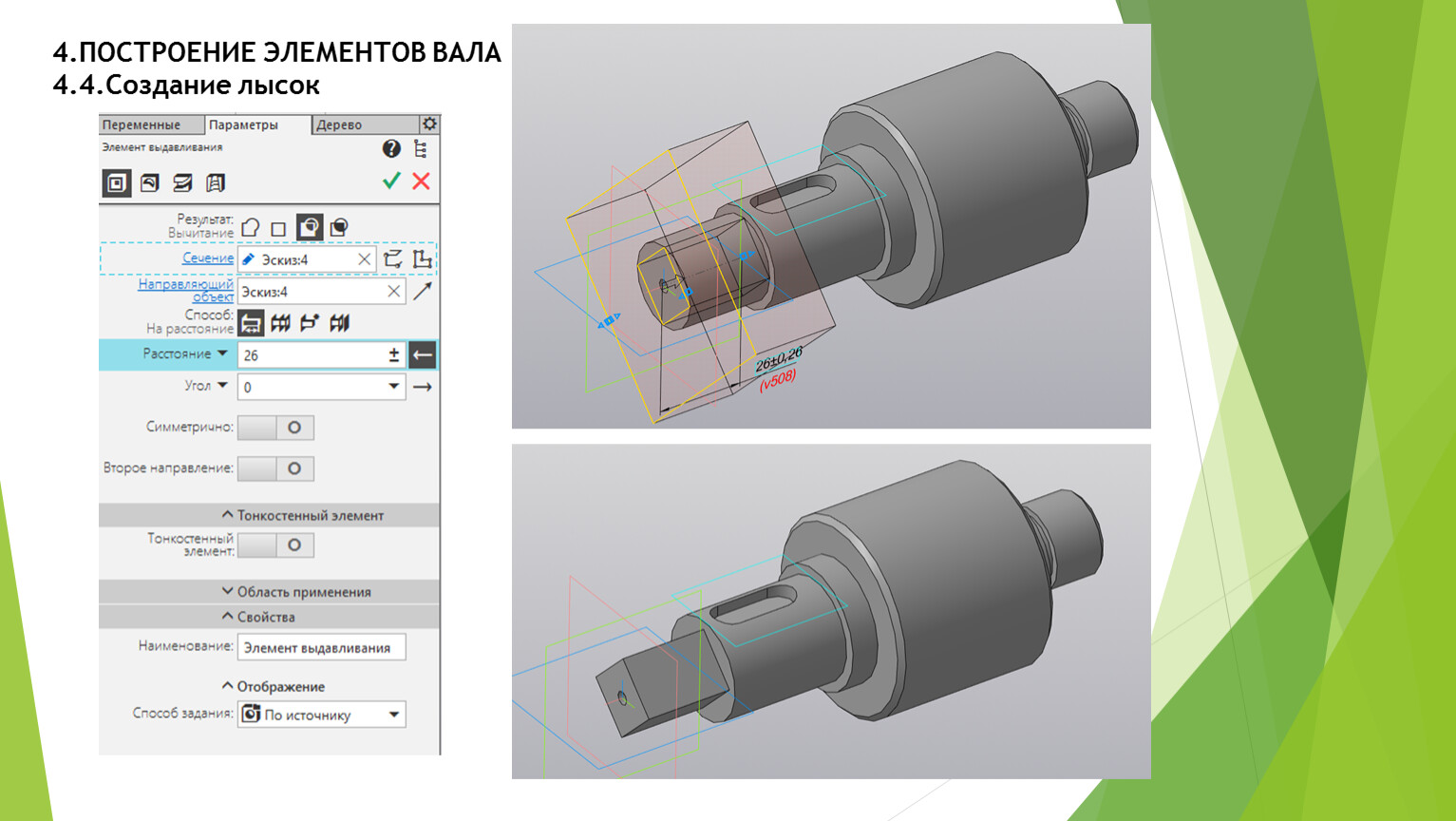The image size is (1456, 821).
Task: Switch to the Дерево tab
Action: [340, 124]
